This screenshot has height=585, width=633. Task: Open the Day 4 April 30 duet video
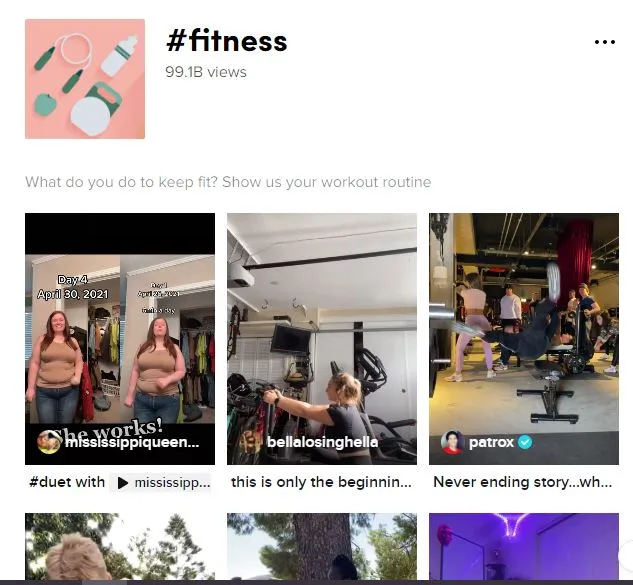coord(120,339)
